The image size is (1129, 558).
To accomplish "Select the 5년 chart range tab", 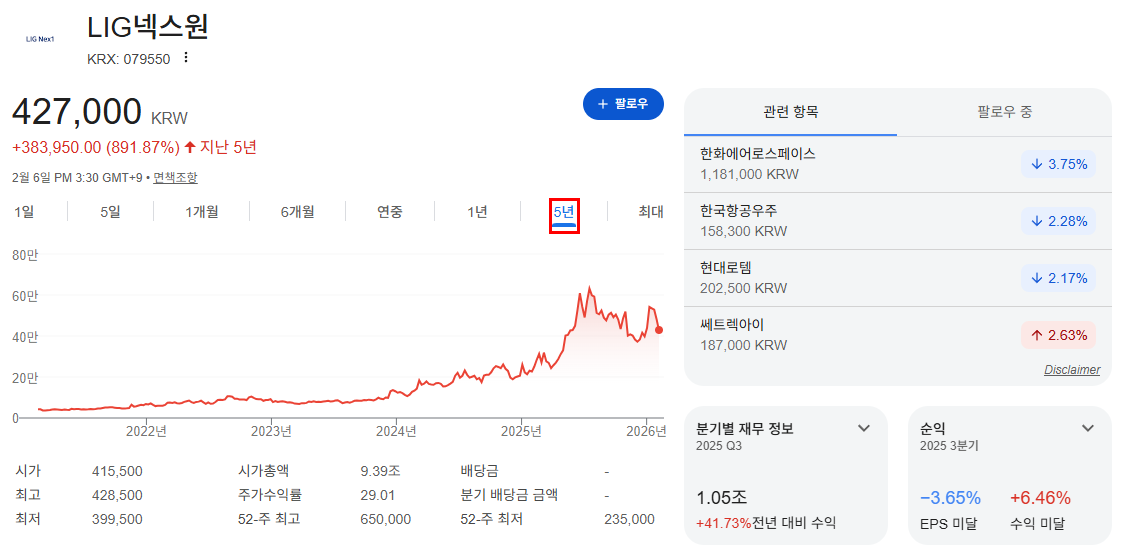I will pos(564,214).
